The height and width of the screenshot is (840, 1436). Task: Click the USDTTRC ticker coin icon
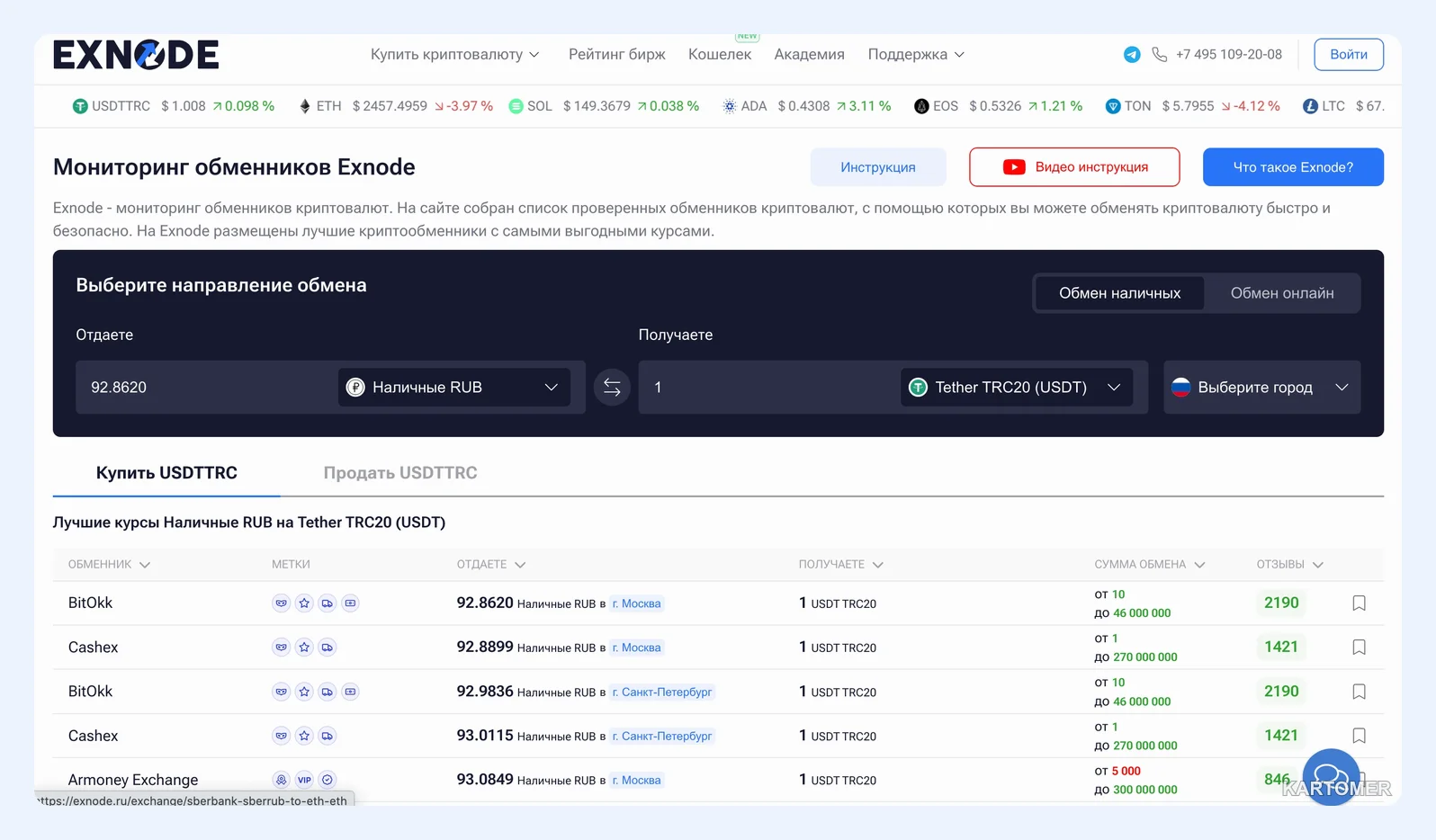pyautogui.click(x=80, y=106)
